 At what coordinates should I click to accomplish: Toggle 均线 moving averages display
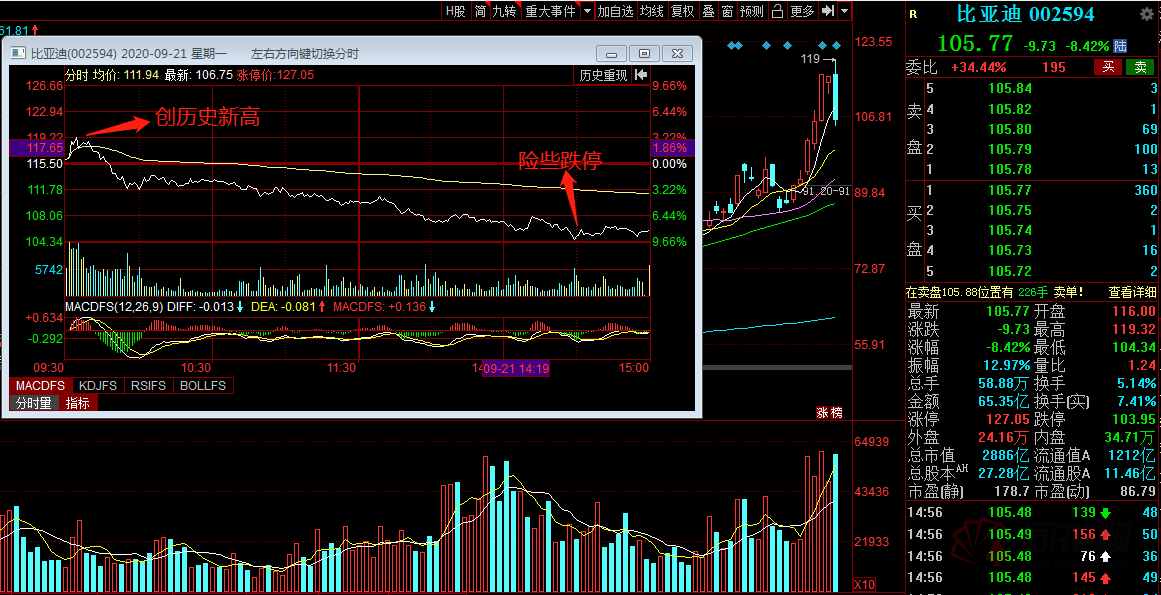[652, 11]
